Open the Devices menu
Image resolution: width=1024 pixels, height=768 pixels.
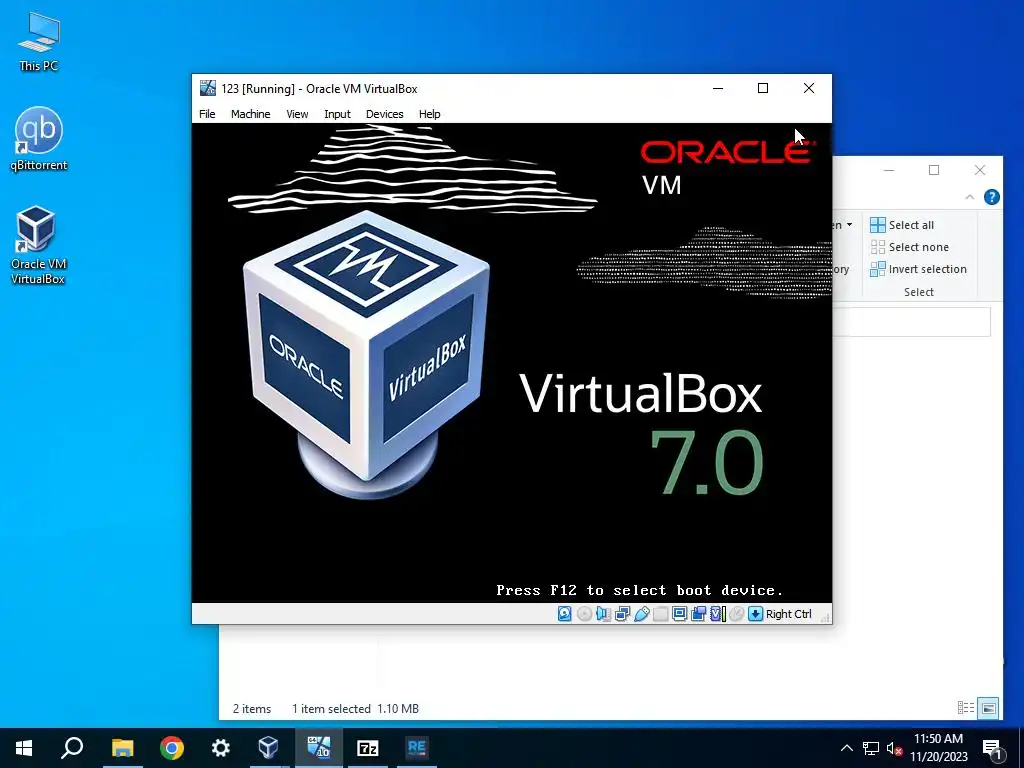385,114
